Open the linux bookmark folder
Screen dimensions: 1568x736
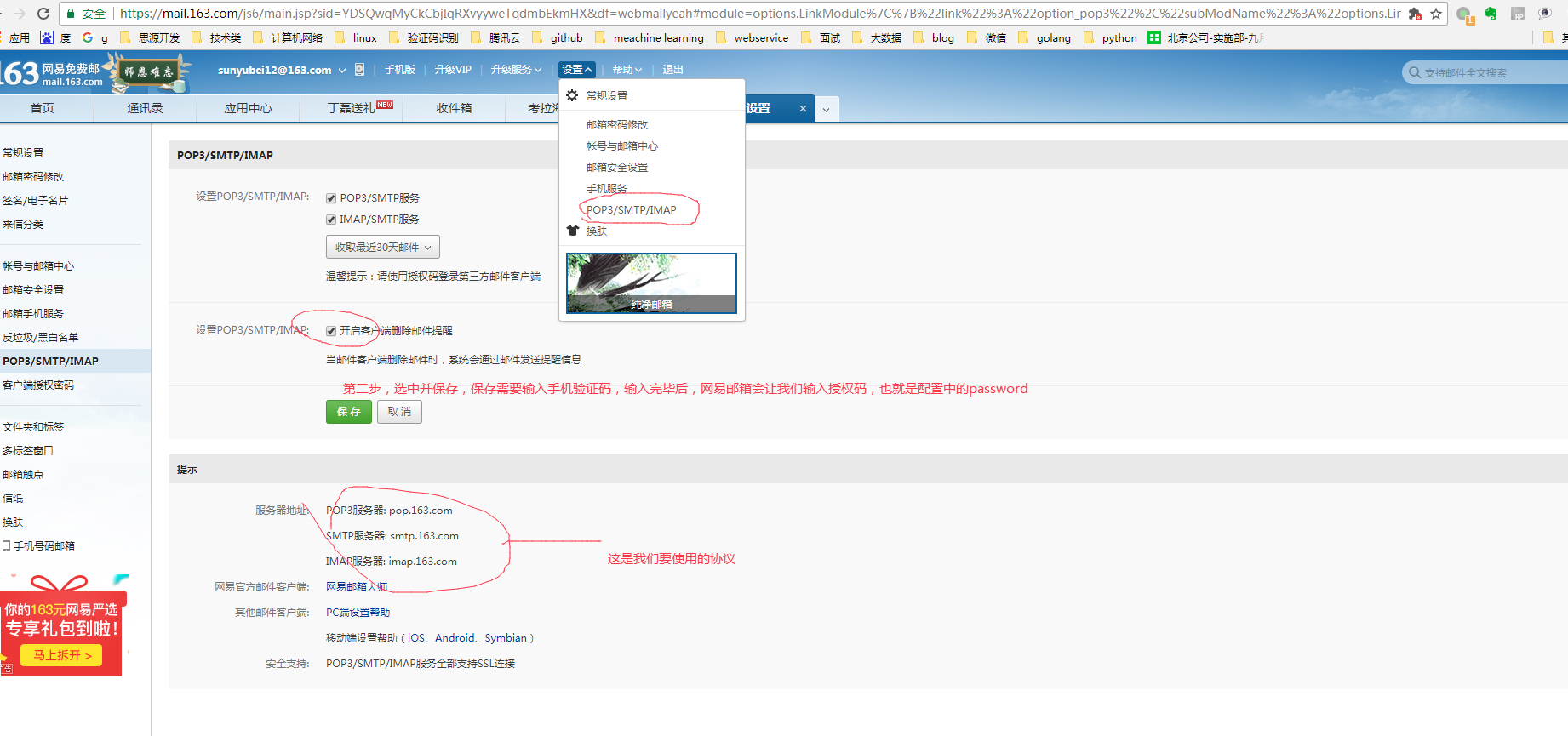(x=356, y=37)
